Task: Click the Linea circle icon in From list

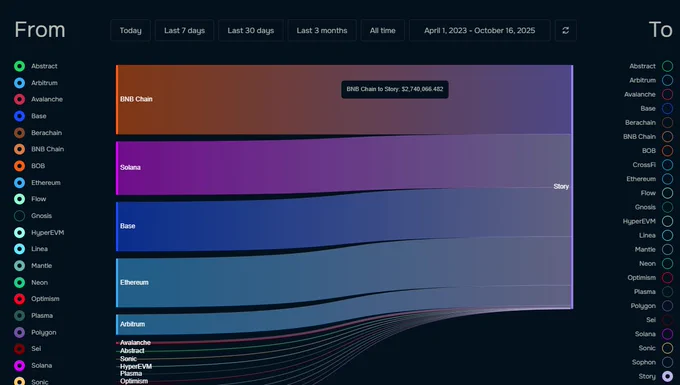Action: [x=20, y=249]
